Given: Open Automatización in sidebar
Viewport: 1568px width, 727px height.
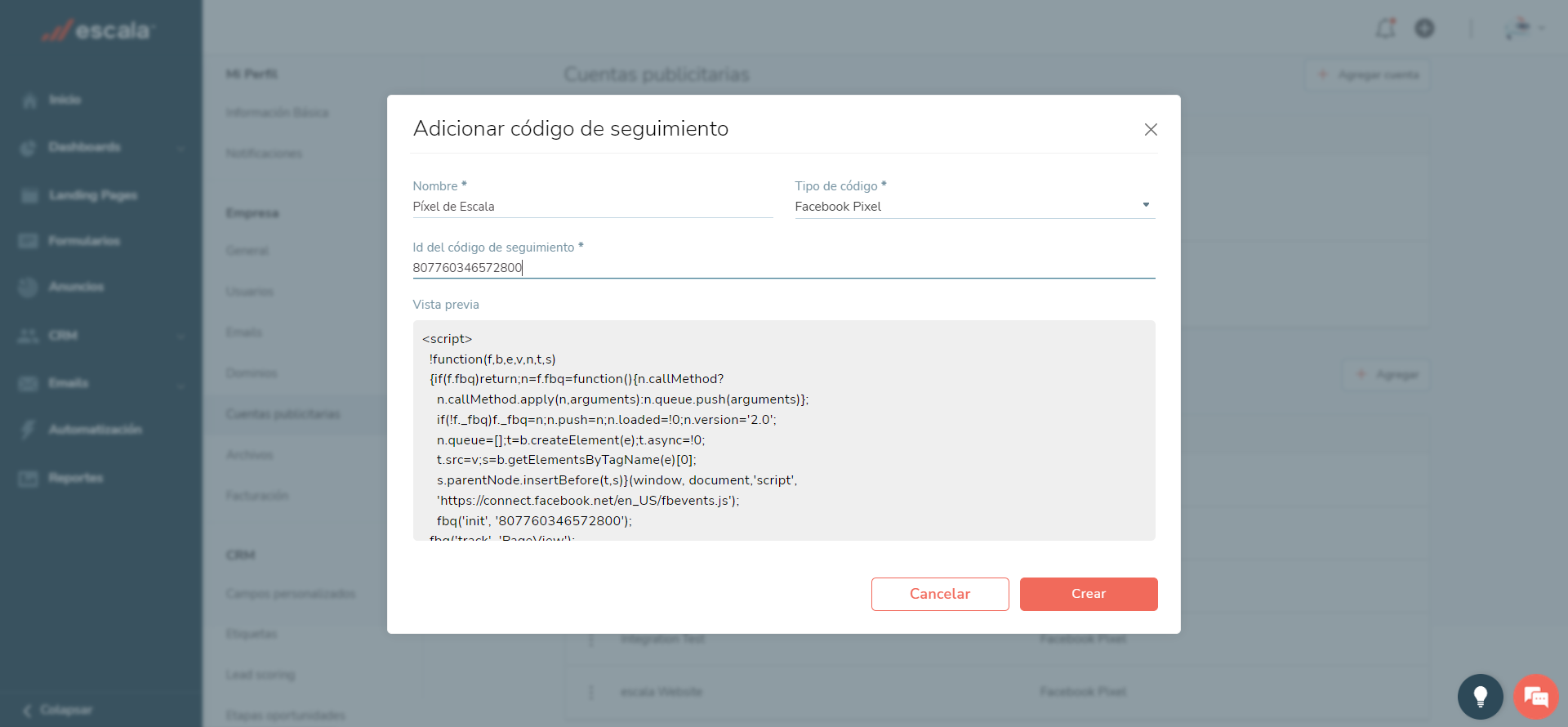Looking at the screenshot, I should click(x=96, y=430).
